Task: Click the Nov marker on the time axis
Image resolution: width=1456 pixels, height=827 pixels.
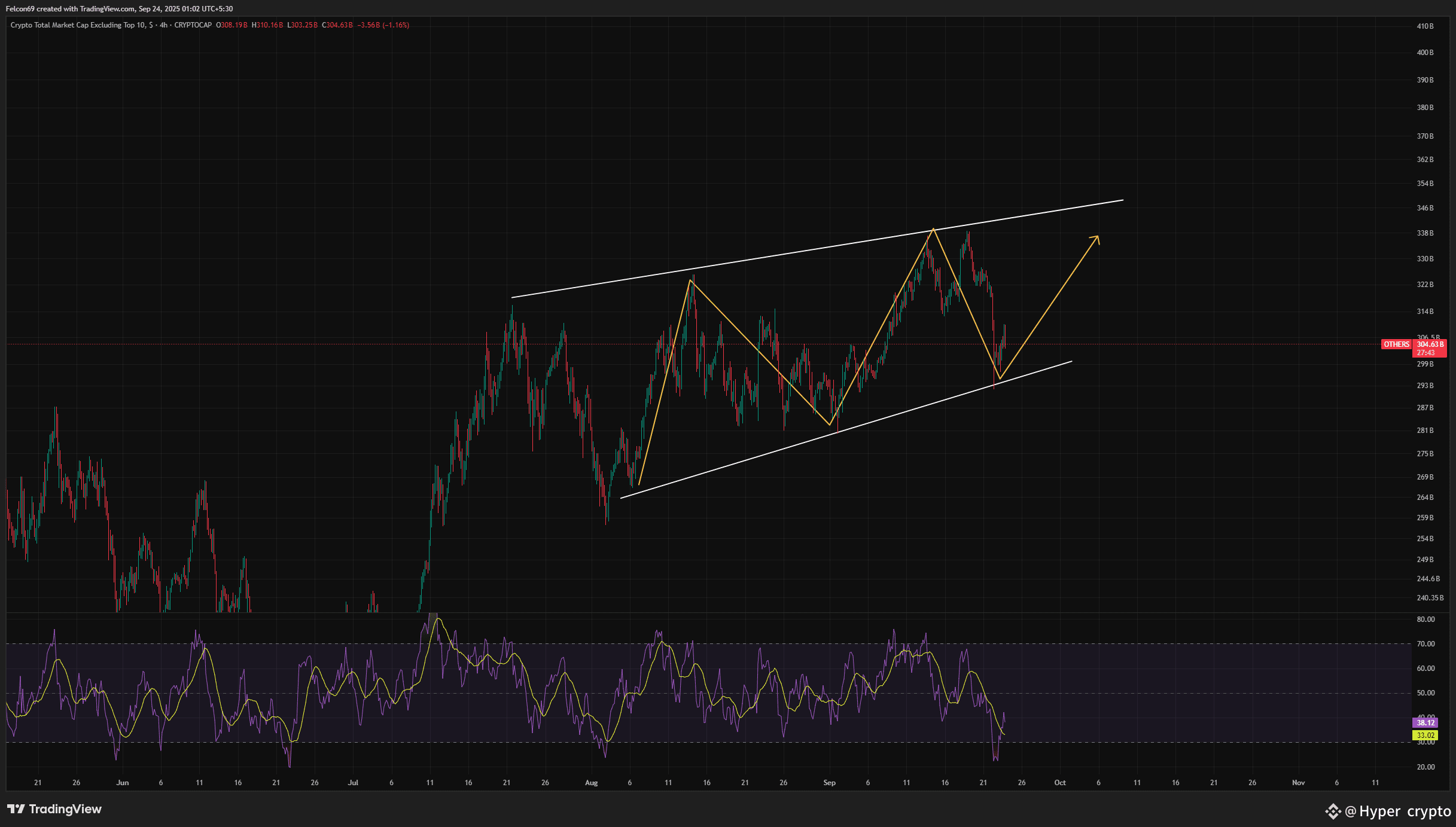Action: [1298, 783]
